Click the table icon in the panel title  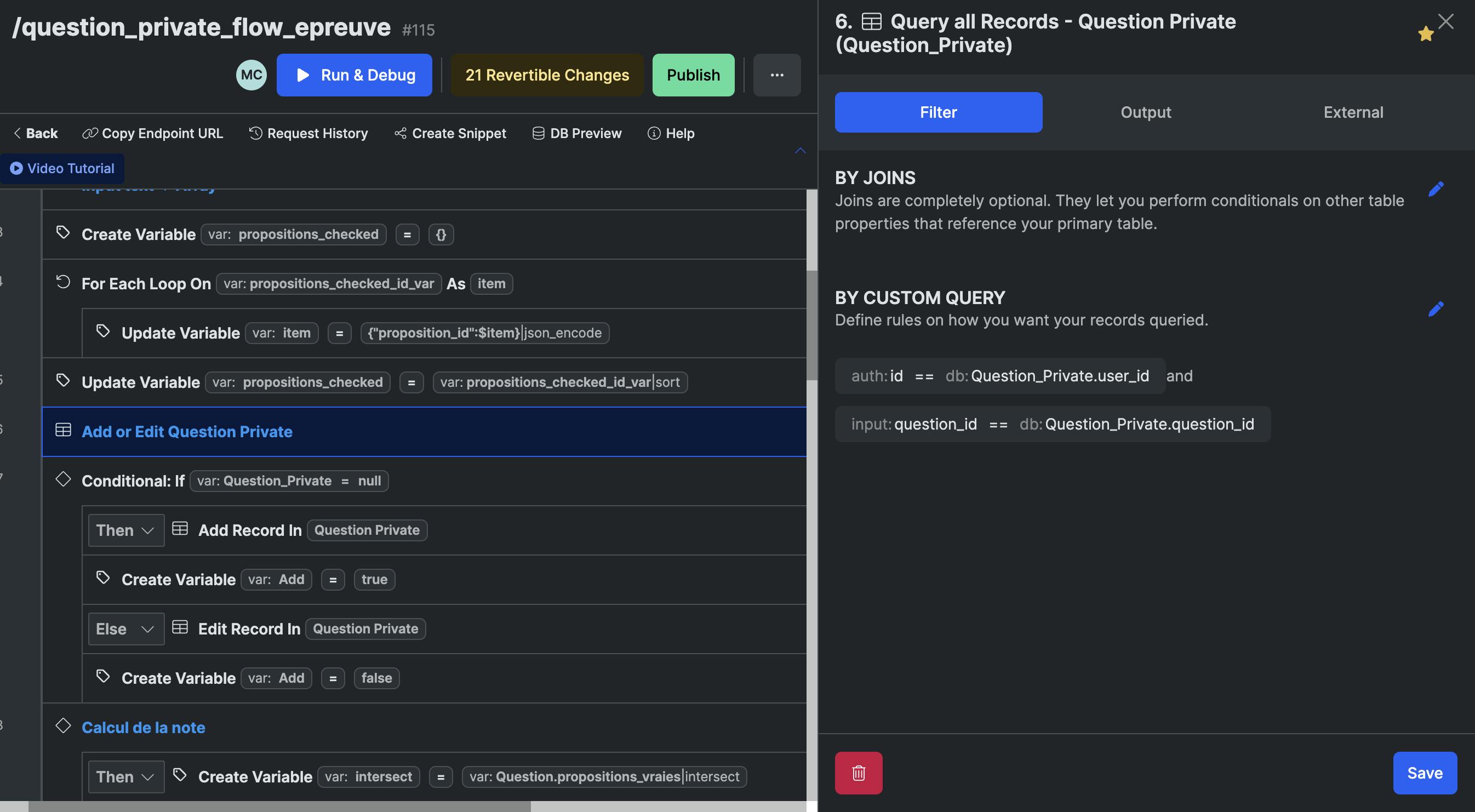[872, 22]
